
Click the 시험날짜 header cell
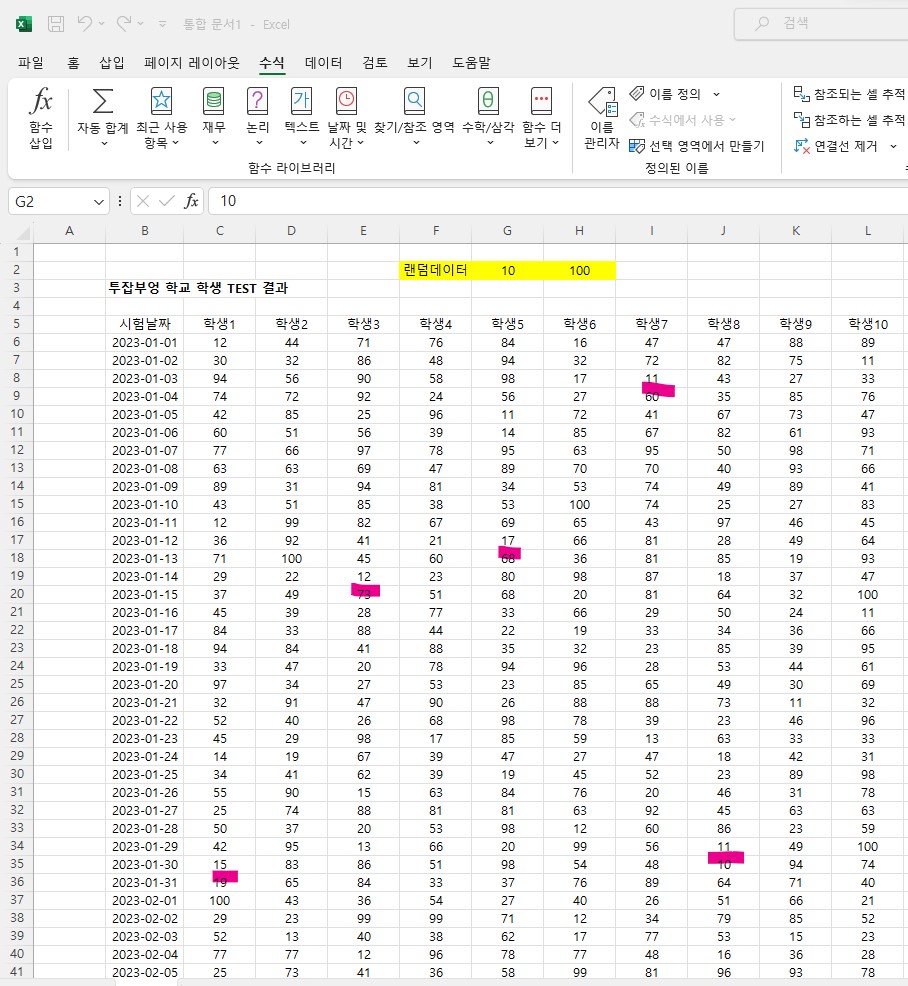[145, 324]
